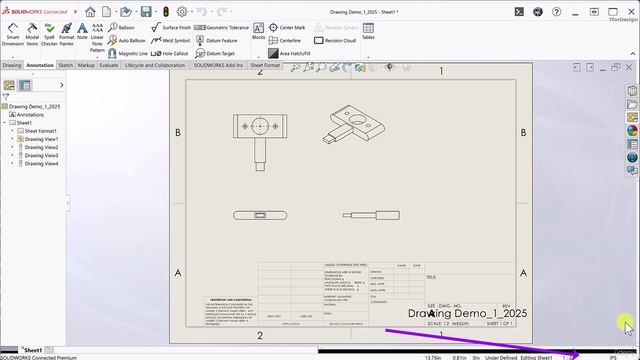Open the Lifecycle and Collaboration tab
This screenshot has height=360, width=640.
155,65
